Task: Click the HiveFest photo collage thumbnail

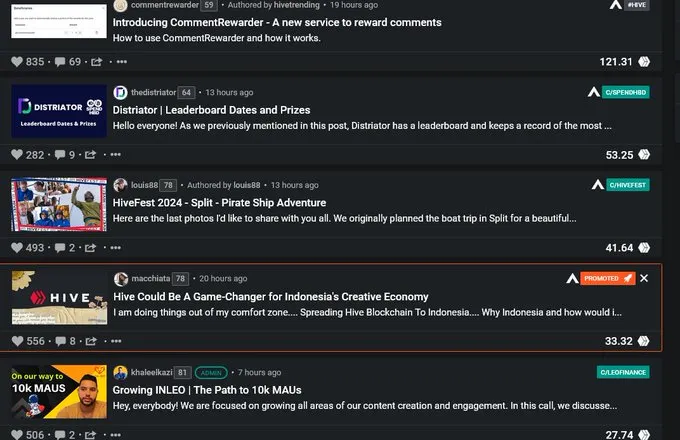Action: click(59, 204)
